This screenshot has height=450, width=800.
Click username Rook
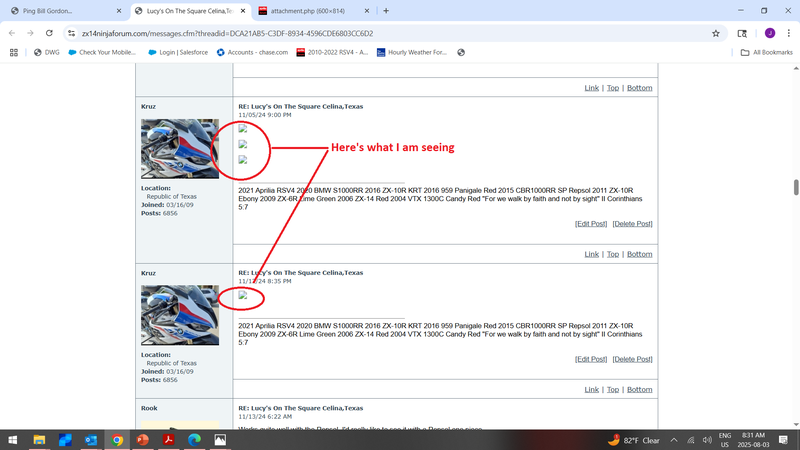coord(149,408)
